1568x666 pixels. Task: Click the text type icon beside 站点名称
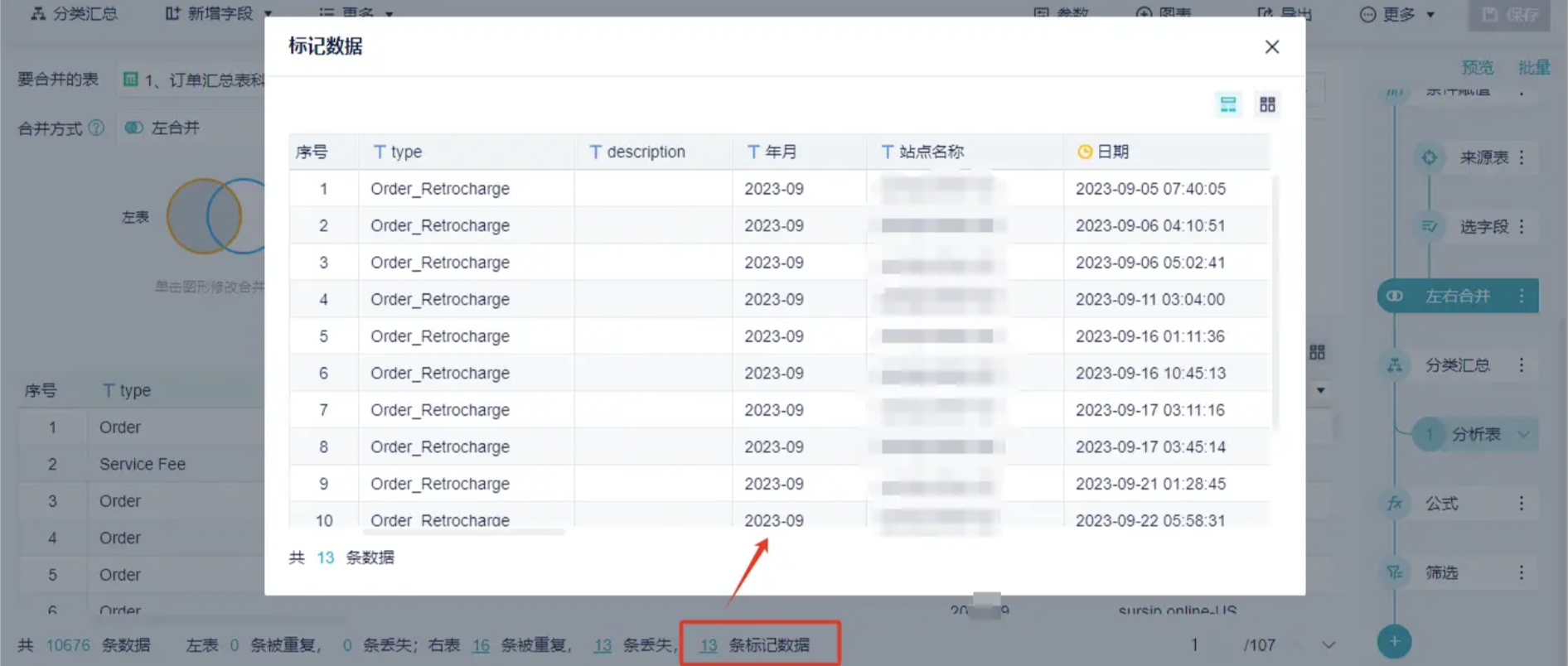point(887,152)
